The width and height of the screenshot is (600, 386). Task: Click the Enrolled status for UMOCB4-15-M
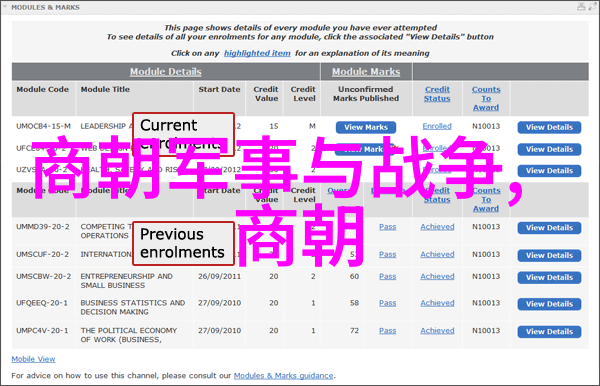[437, 126]
